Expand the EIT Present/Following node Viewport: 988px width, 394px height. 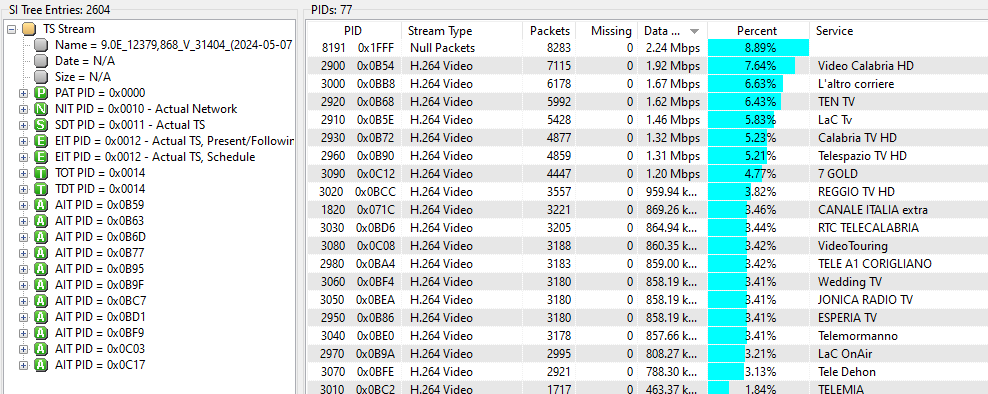pos(24,141)
